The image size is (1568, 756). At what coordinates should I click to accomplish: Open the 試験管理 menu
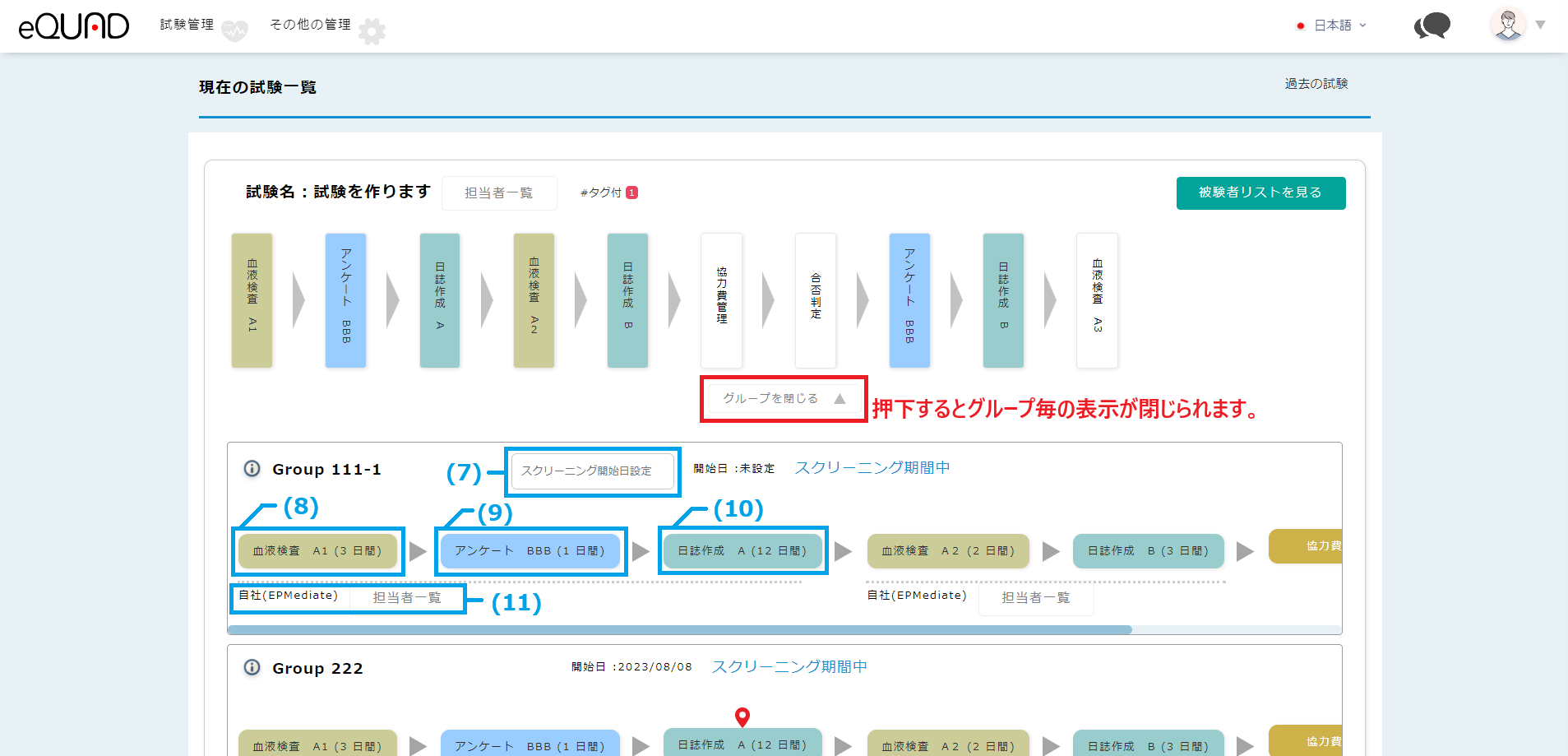click(187, 25)
